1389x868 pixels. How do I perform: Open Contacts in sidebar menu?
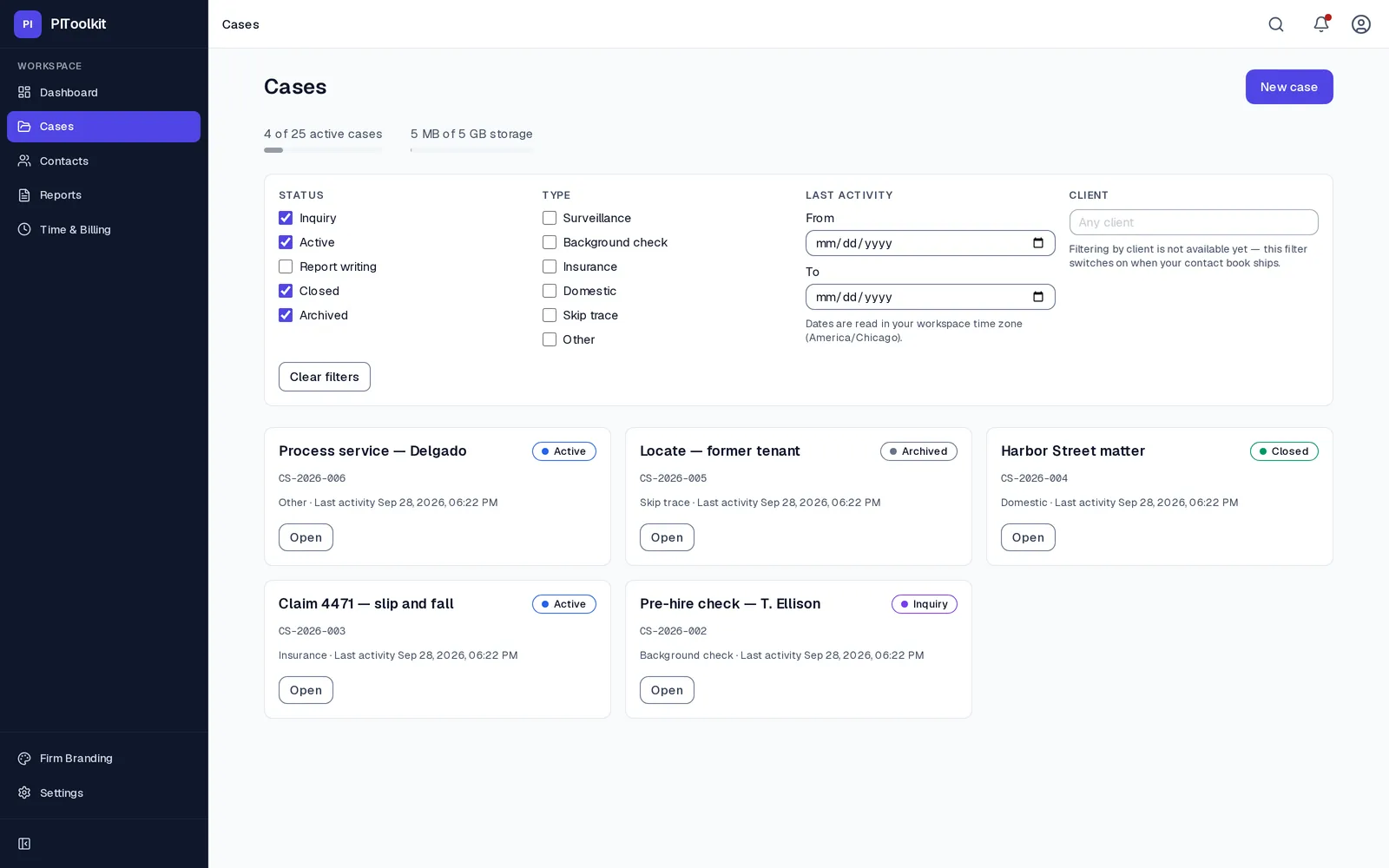[103, 161]
